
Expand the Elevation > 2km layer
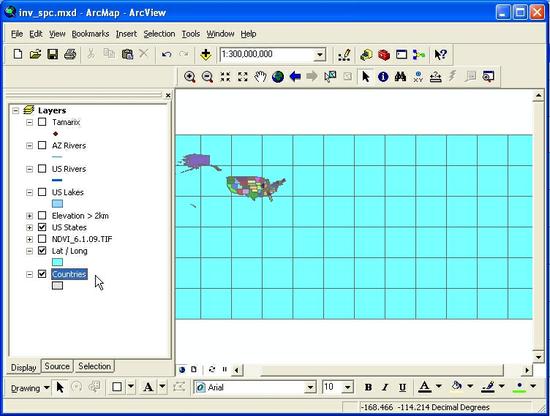29,216
